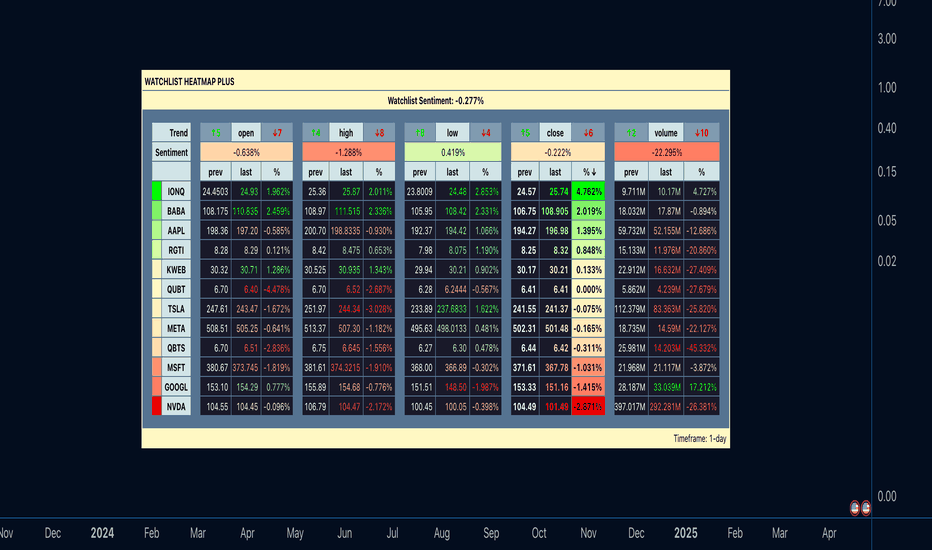Click the 'close' column group header
Viewport: 932px width, 550px height.
click(x=555, y=133)
